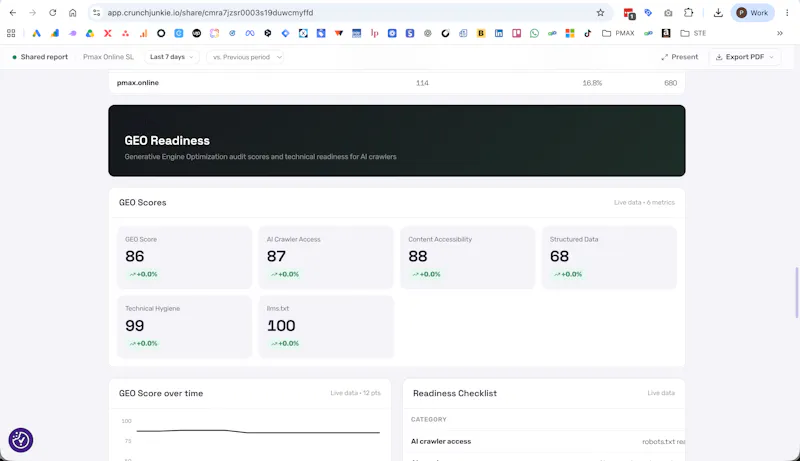Open the red calendar extension with badge

(x=629, y=13)
